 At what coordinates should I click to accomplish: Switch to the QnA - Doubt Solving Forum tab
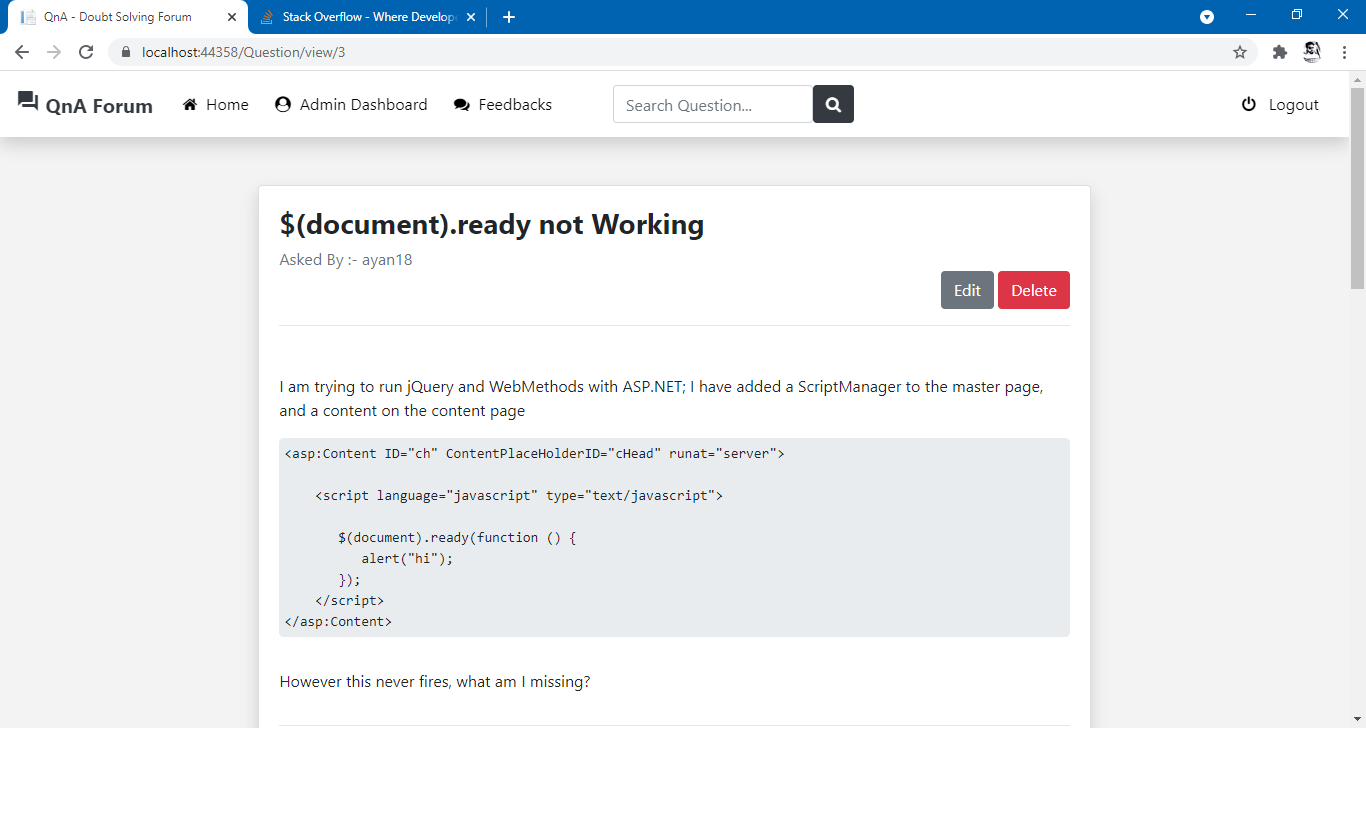click(x=118, y=17)
